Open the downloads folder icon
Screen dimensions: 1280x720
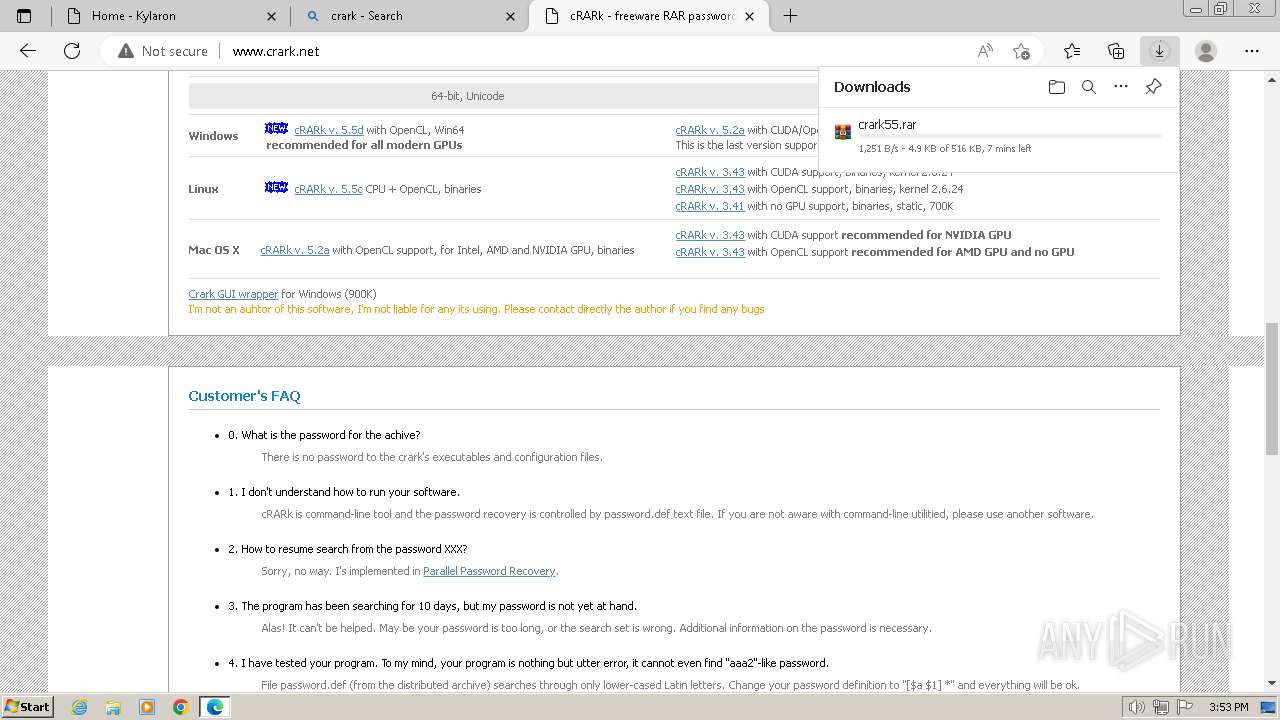tap(1057, 87)
